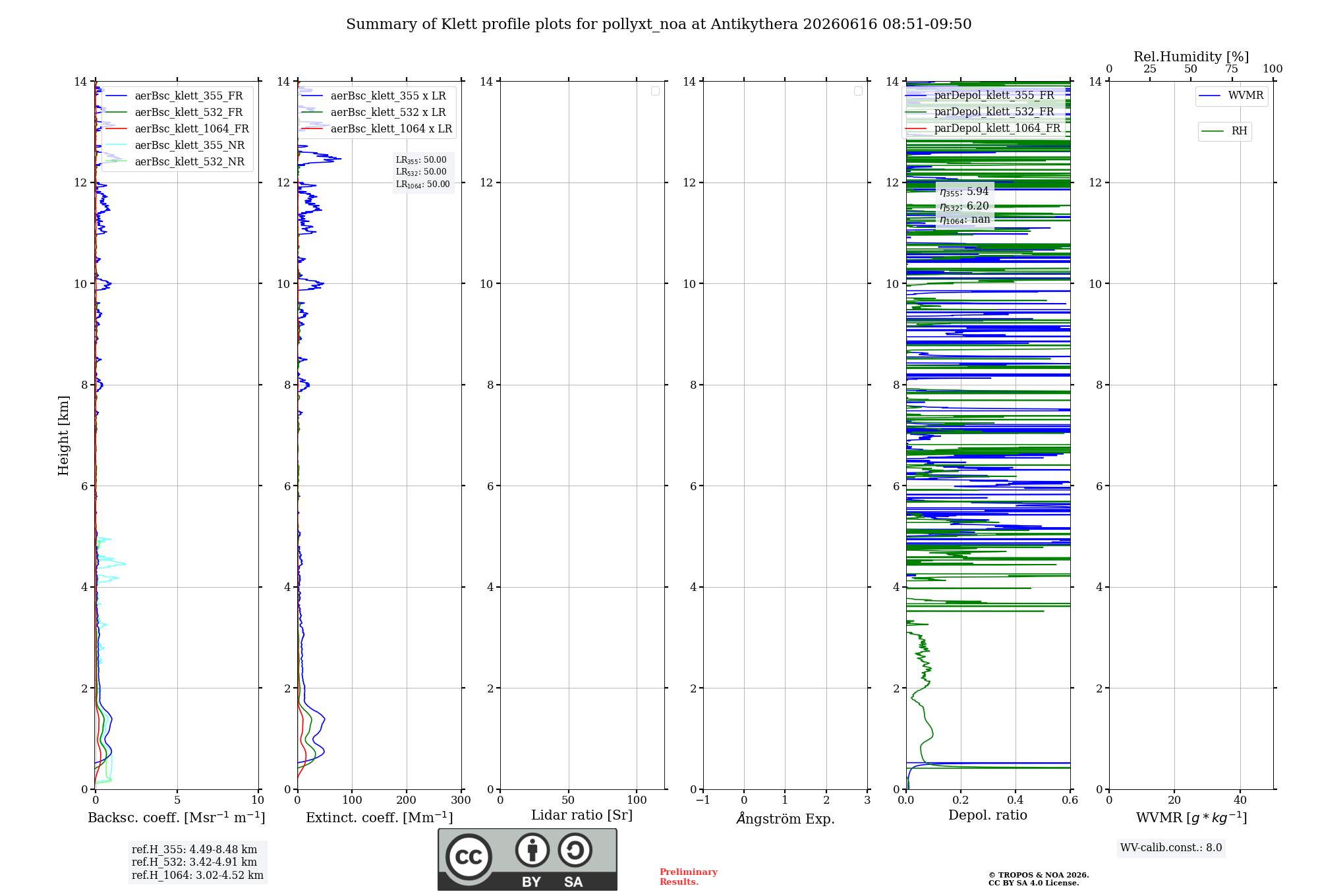Click the © TROPOS & NOA 2026 copyright line
Screen dimensions: 1318x896
(1039, 875)
